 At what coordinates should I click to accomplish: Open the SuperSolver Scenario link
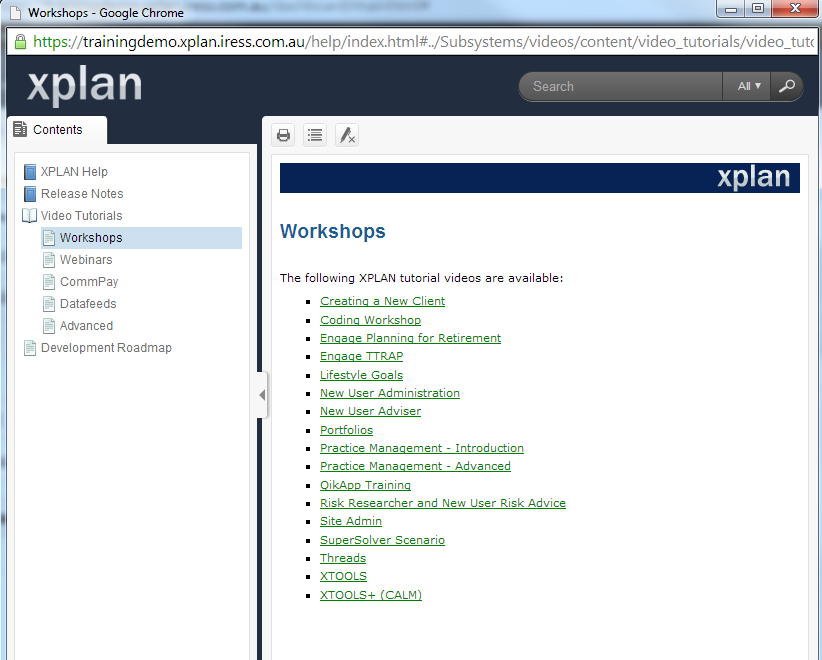coord(383,540)
